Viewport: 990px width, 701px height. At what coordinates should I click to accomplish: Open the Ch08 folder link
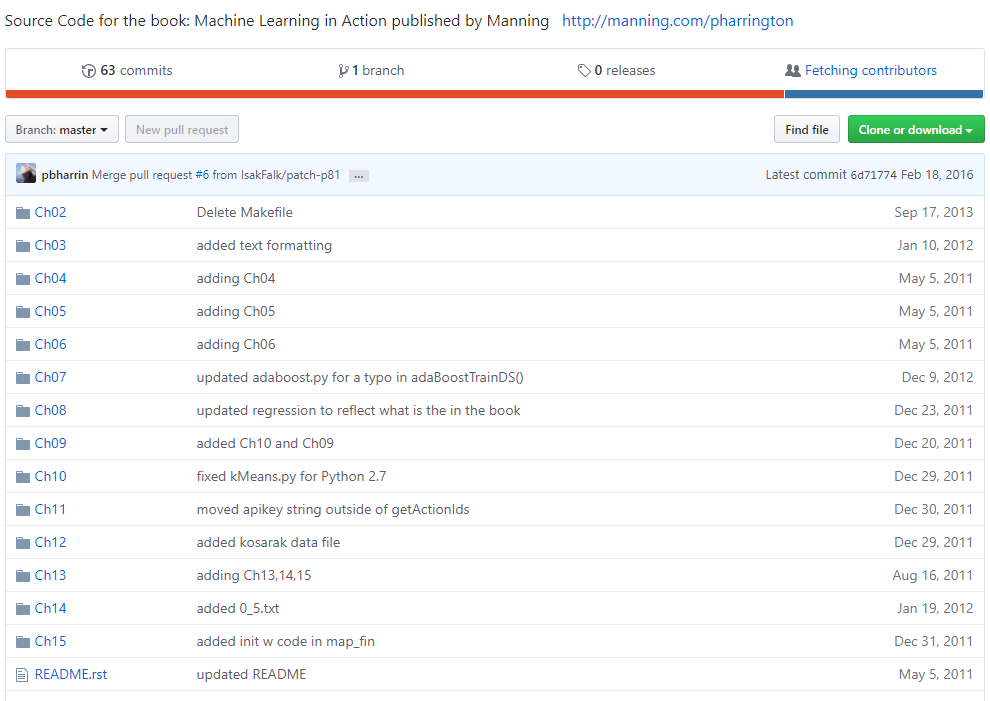click(x=51, y=410)
